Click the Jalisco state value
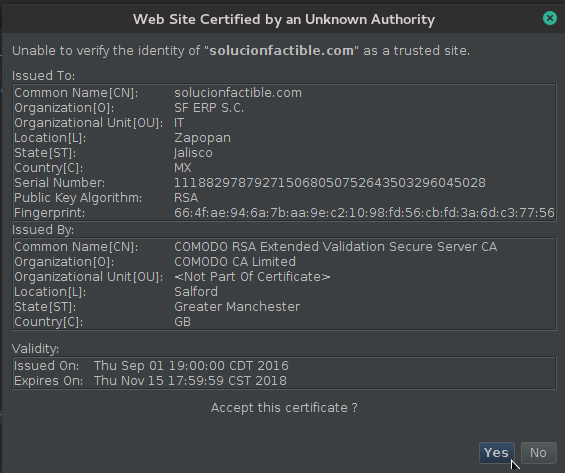Screen dimensions: 565x473 (x=193, y=153)
